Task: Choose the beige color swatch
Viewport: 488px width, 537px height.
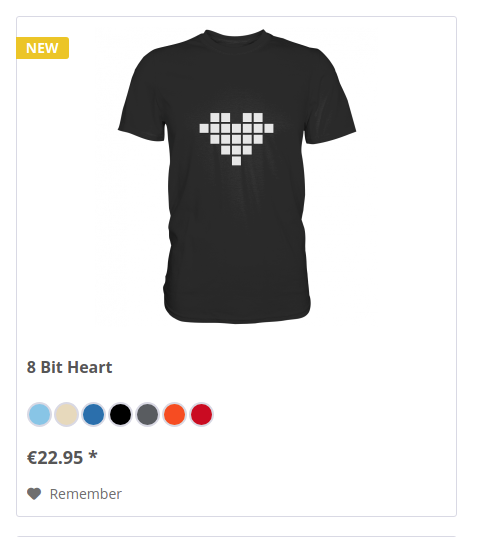Action: click(66, 414)
